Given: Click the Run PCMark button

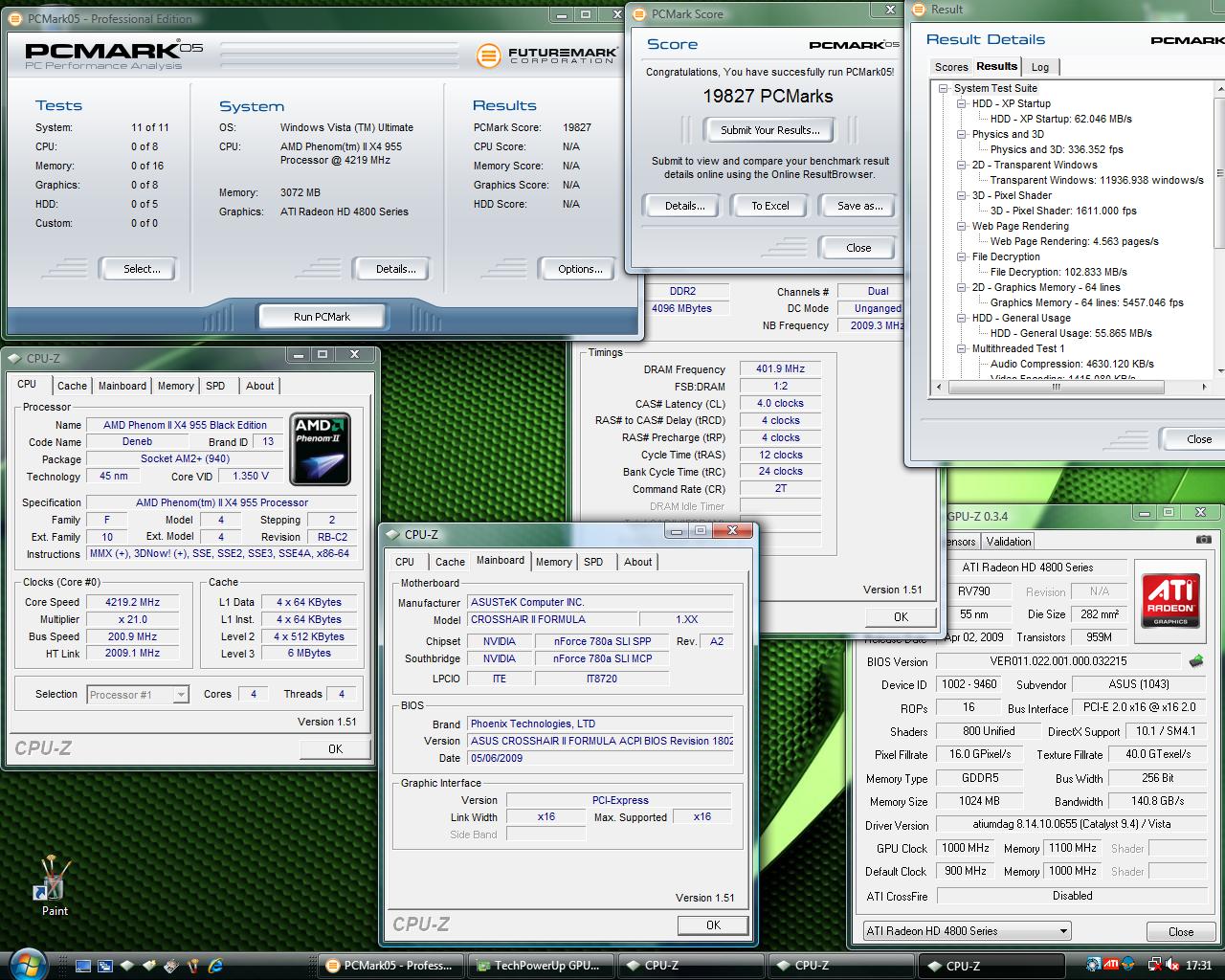Looking at the screenshot, I should 322,317.
